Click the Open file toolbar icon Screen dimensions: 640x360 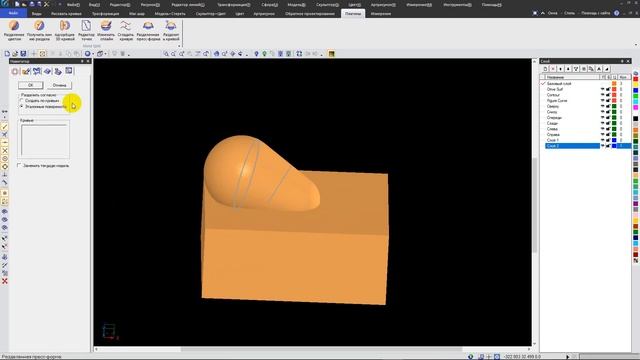[x=15, y=54]
